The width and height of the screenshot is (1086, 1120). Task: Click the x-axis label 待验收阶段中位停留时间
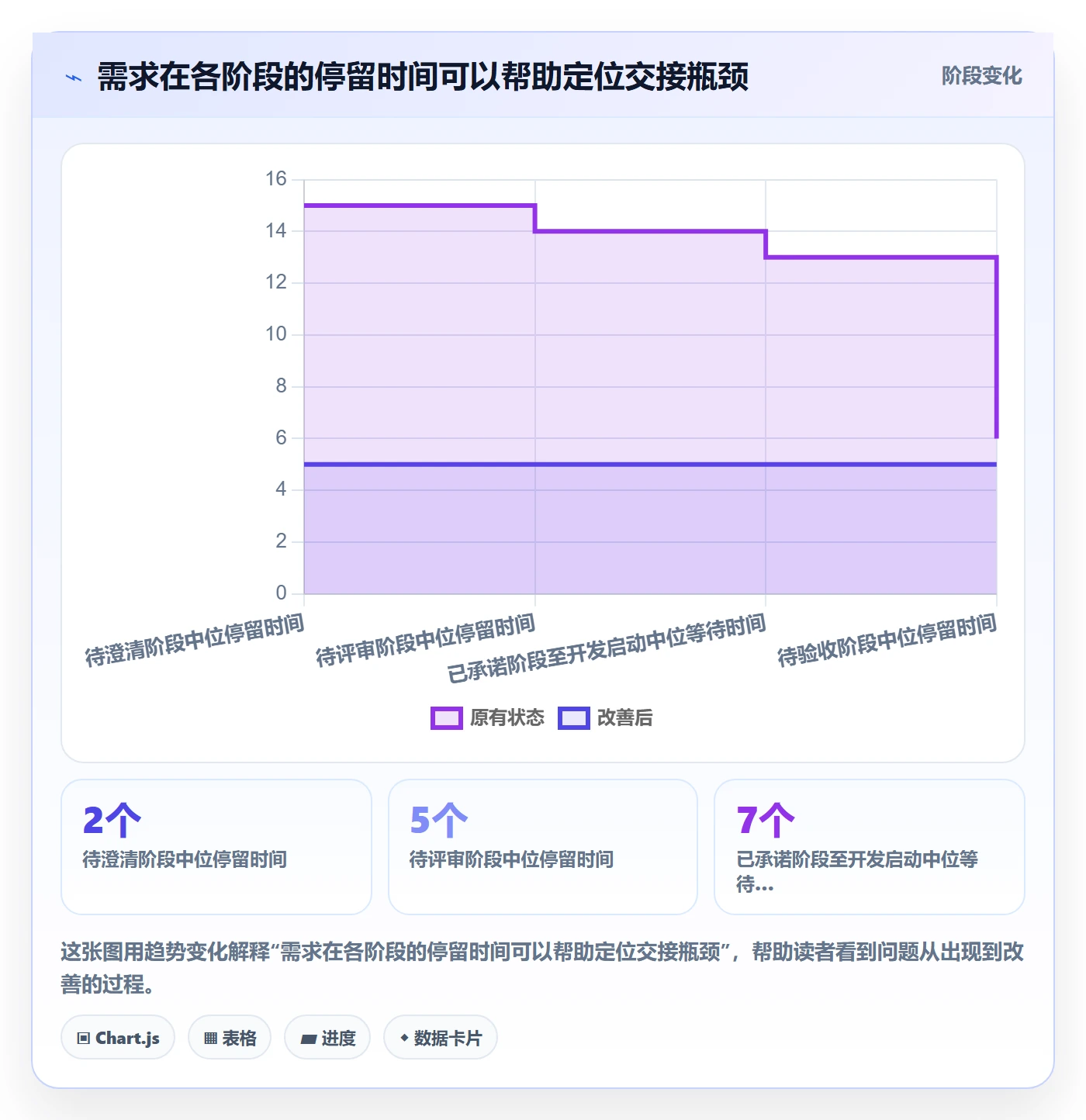pos(887,640)
